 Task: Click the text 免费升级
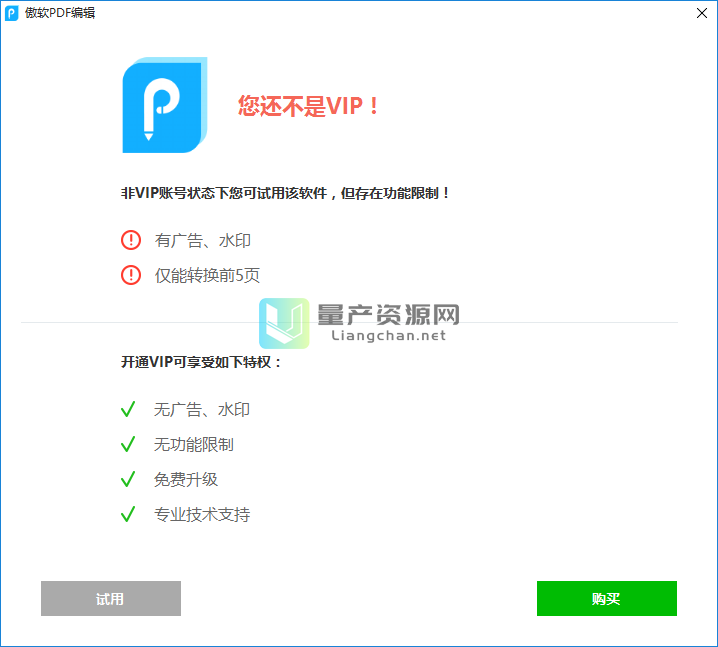click(186, 480)
